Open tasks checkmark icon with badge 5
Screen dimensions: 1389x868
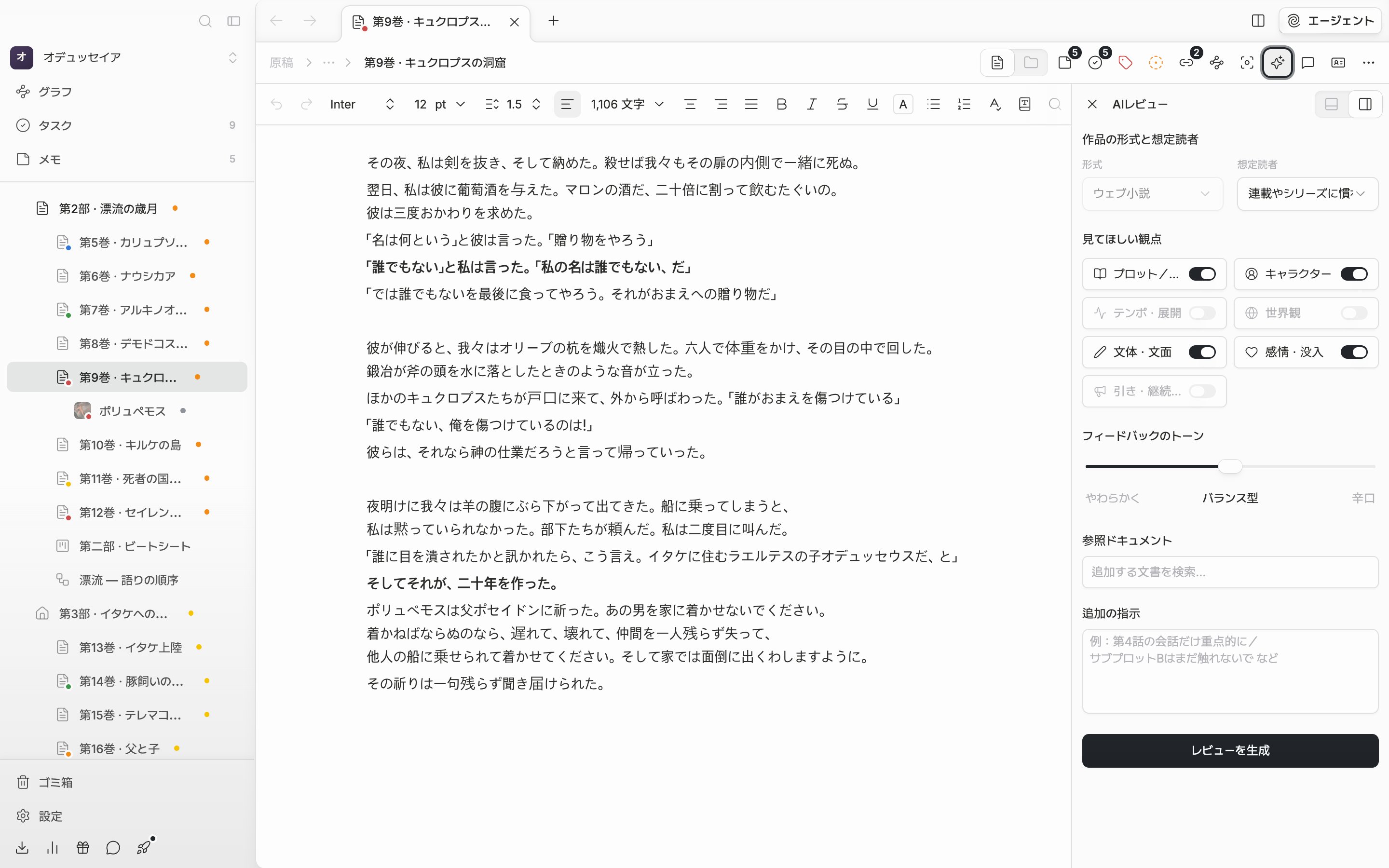click(1096, 62)
